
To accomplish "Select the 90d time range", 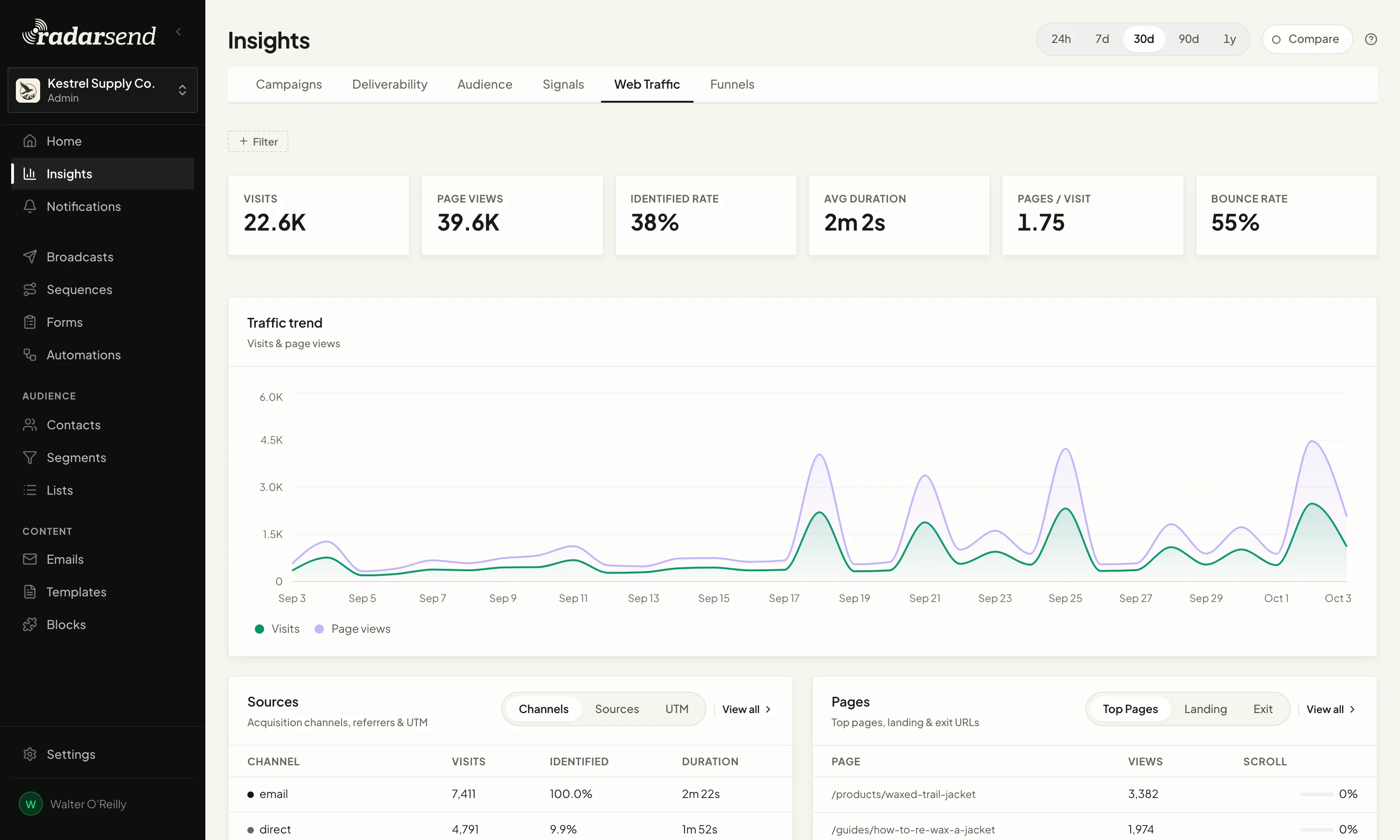I will tap(1188, 39).
